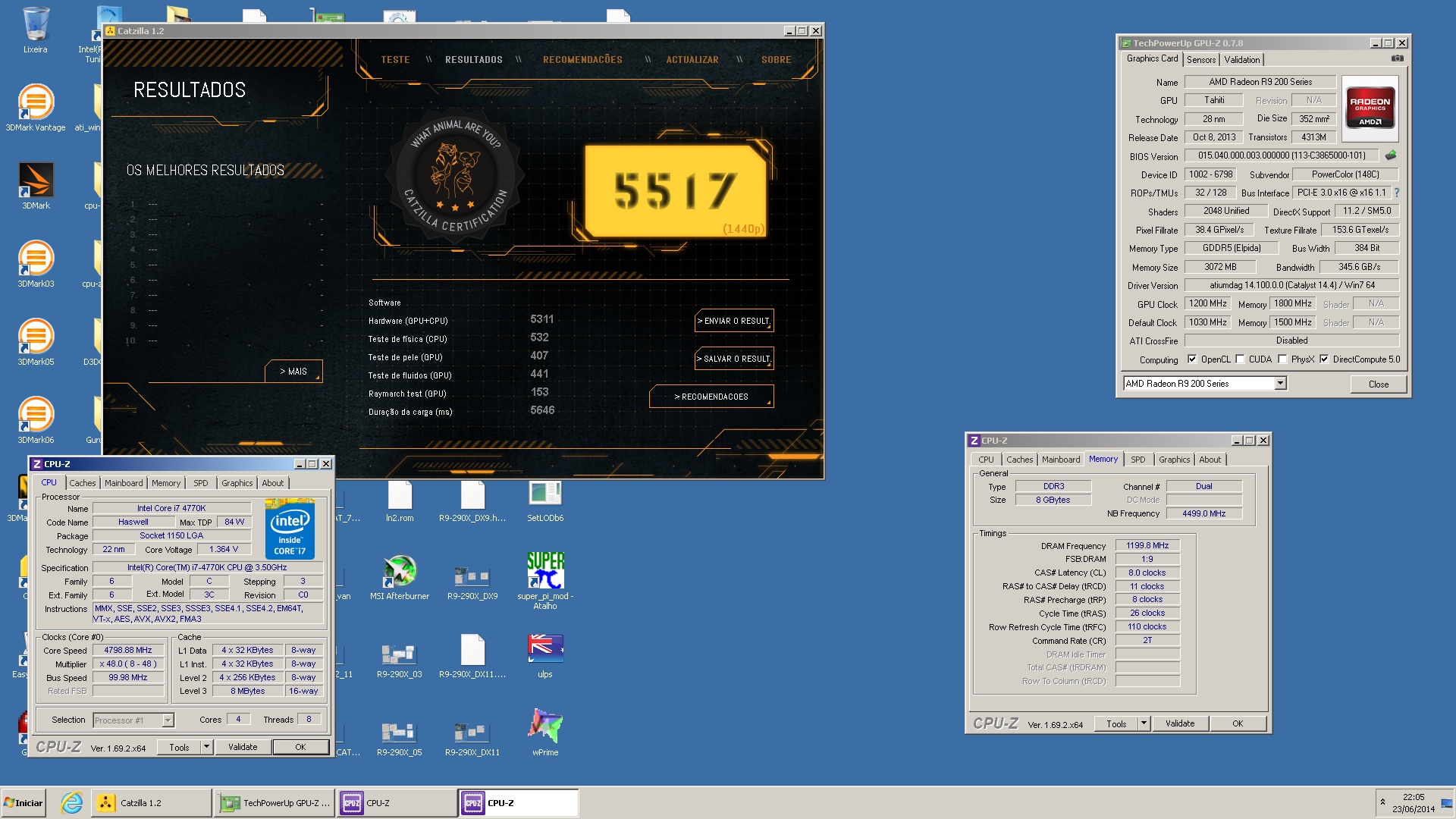Click the bus interface question mark icon
Image resolution: width=1456 pixels, height=819 pixels.
(1396, 193)
